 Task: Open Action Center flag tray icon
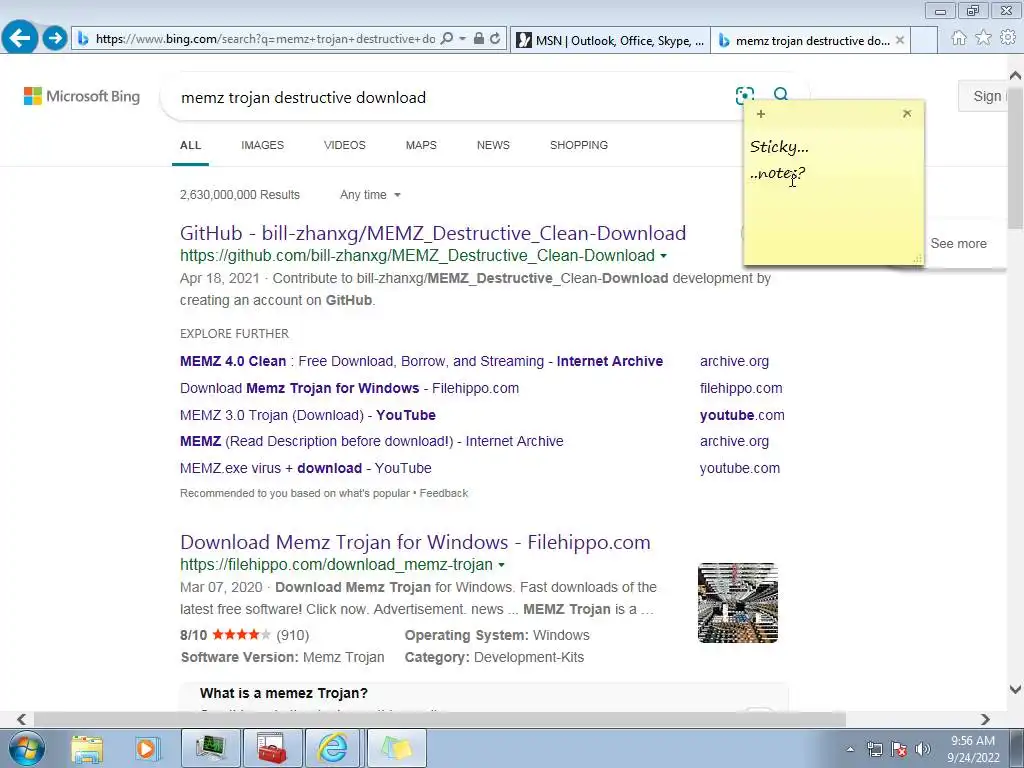(x=899, y=749)
